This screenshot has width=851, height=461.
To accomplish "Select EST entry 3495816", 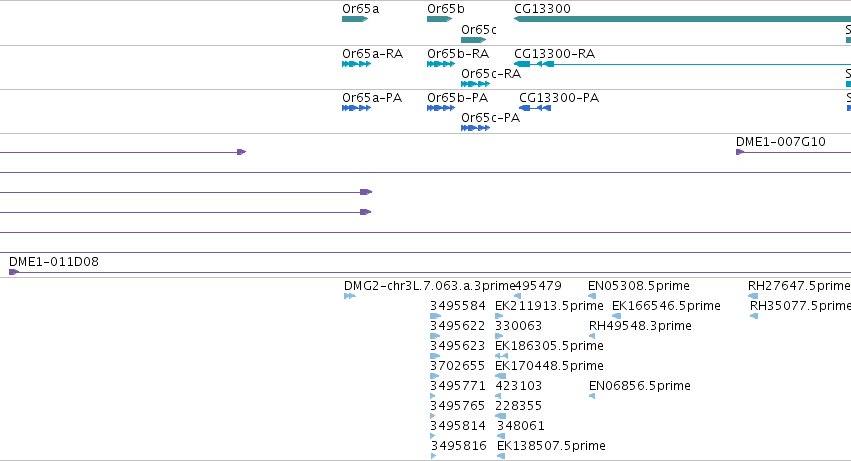I will point(434,456).
